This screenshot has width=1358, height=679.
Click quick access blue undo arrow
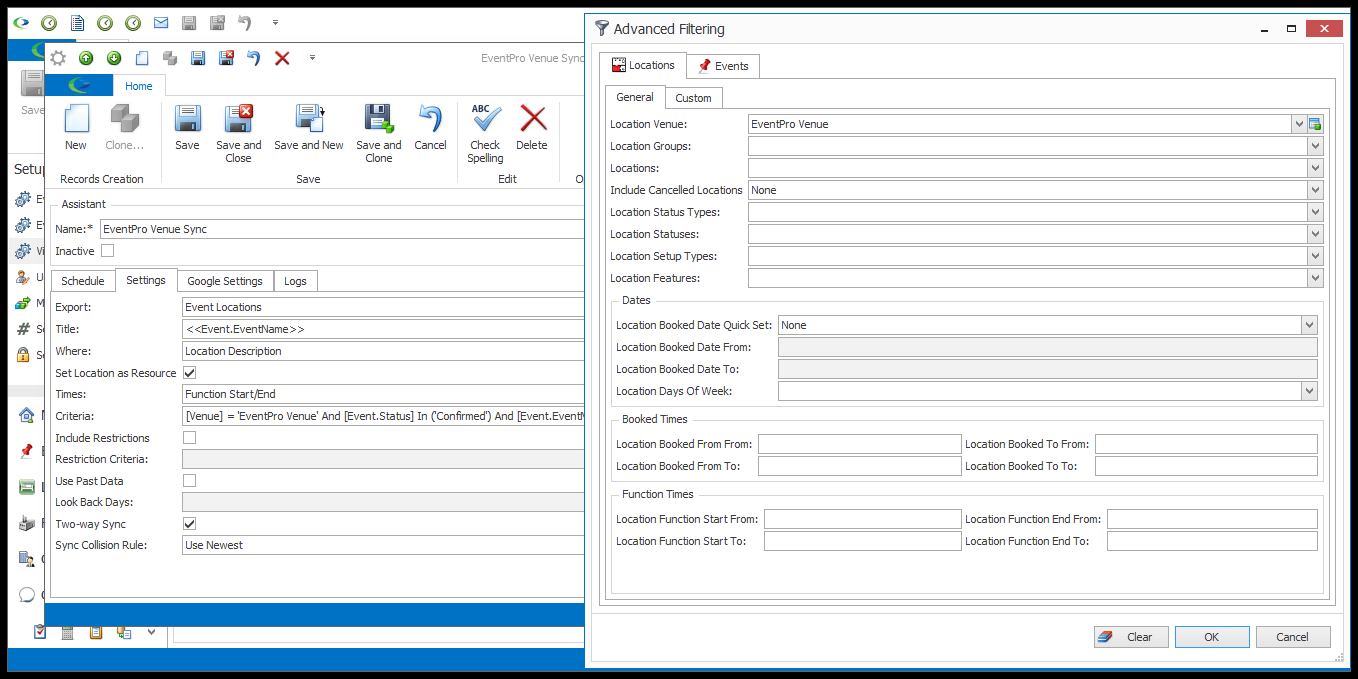point(254,58)
